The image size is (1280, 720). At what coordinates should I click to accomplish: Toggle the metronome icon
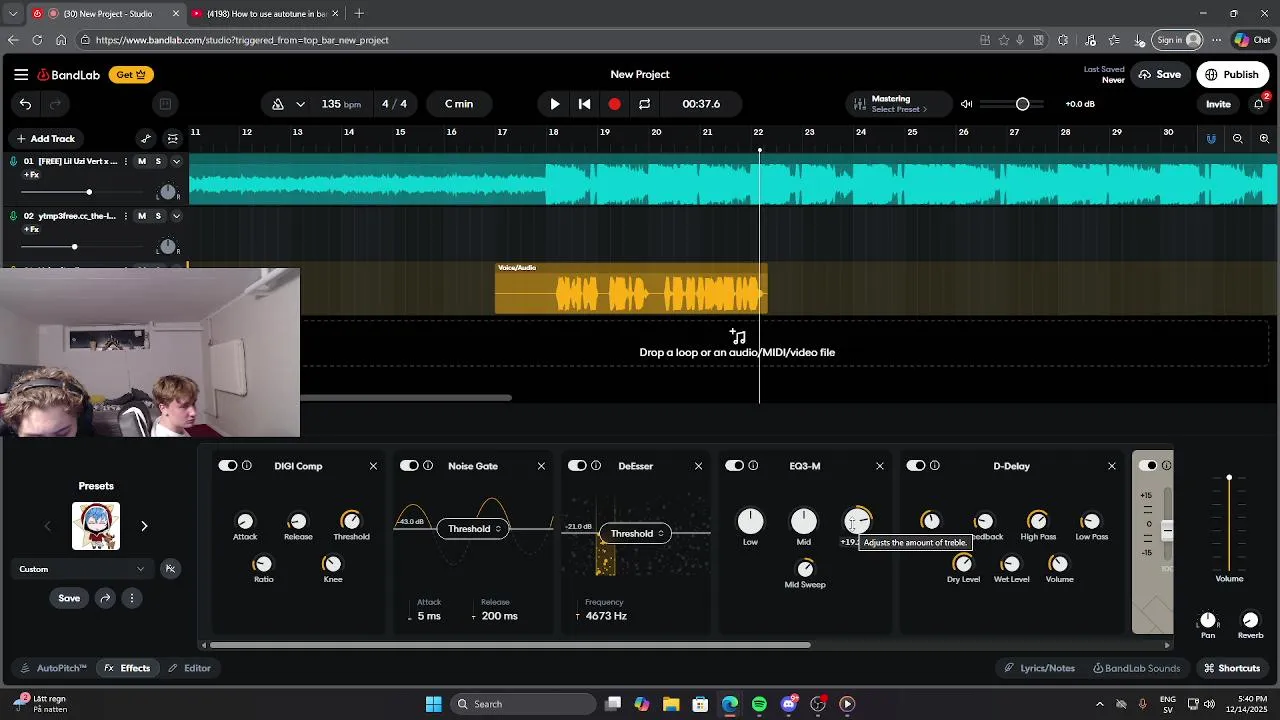[x=278, y=104]
